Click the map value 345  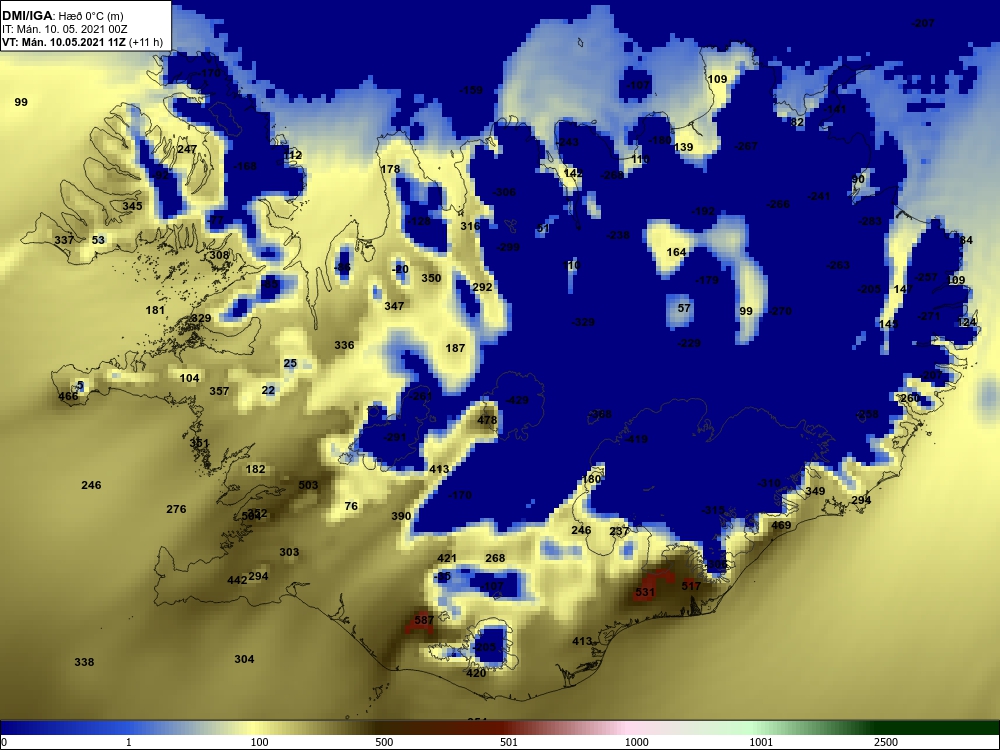point(132,206)
